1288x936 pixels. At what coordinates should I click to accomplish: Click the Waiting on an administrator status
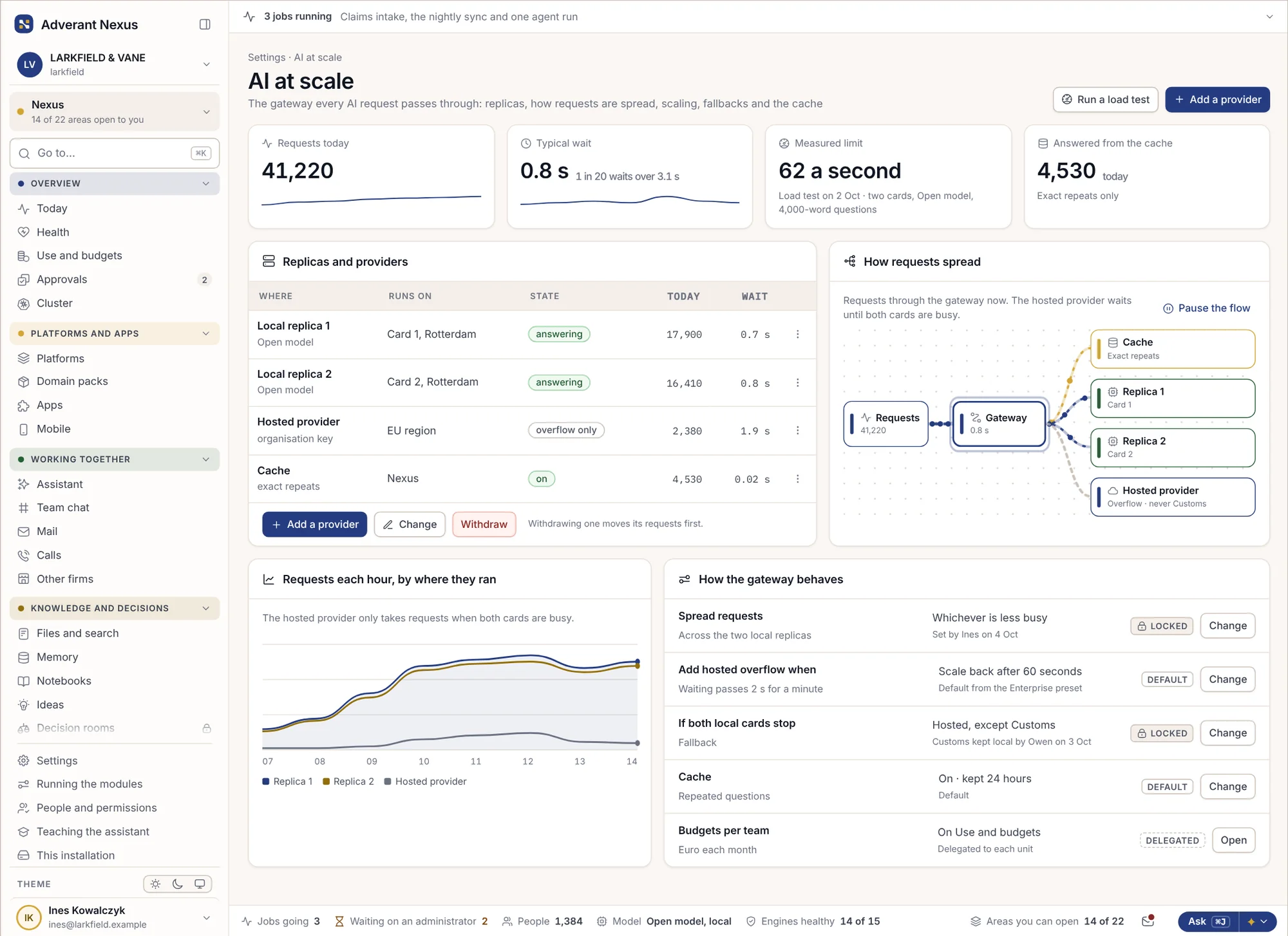pos(412,921)
